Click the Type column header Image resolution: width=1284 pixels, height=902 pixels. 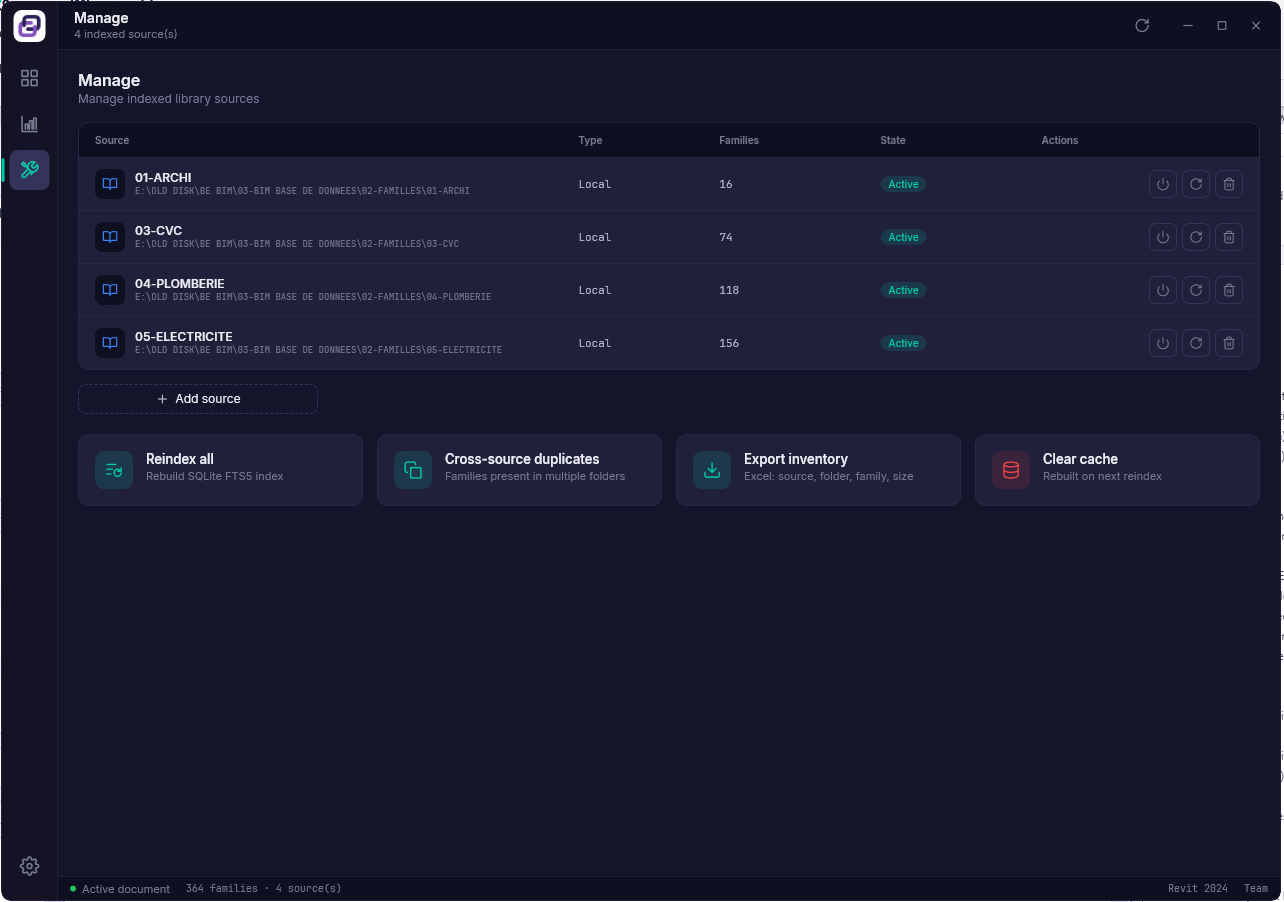pyautogui.click(x=590, y=140)
